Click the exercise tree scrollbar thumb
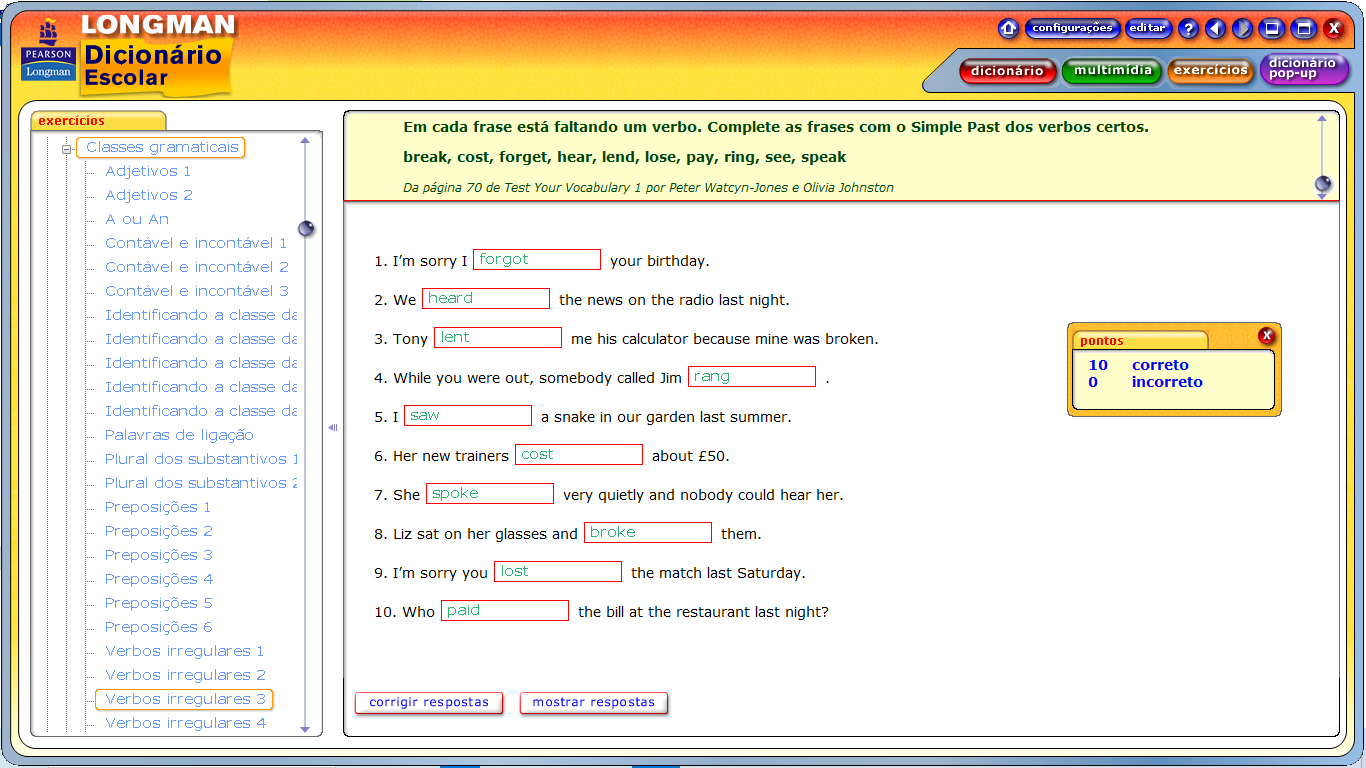1366x768 pixels. point(306,228)
